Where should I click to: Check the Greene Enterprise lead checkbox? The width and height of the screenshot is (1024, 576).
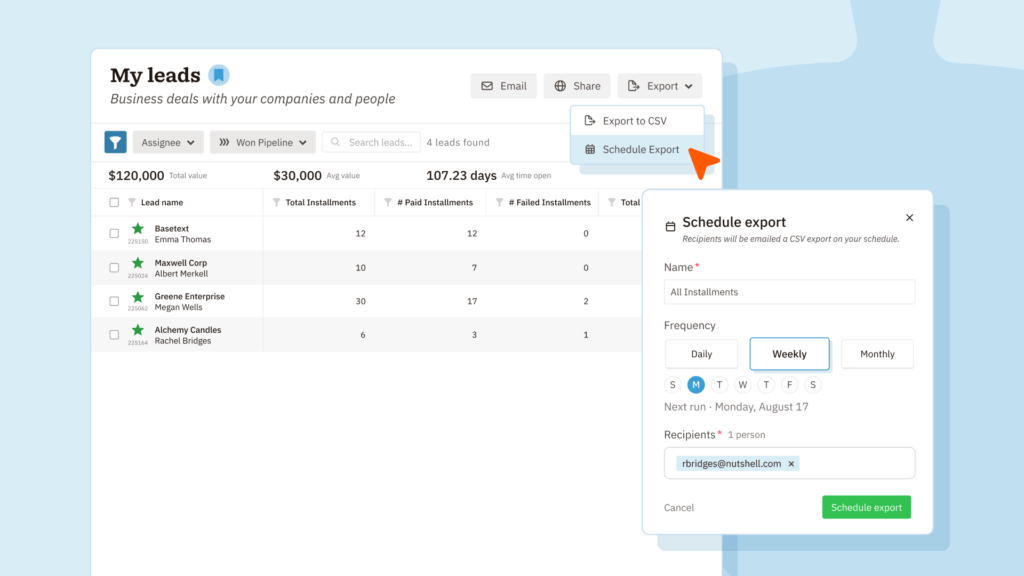[x=114, y=301]
